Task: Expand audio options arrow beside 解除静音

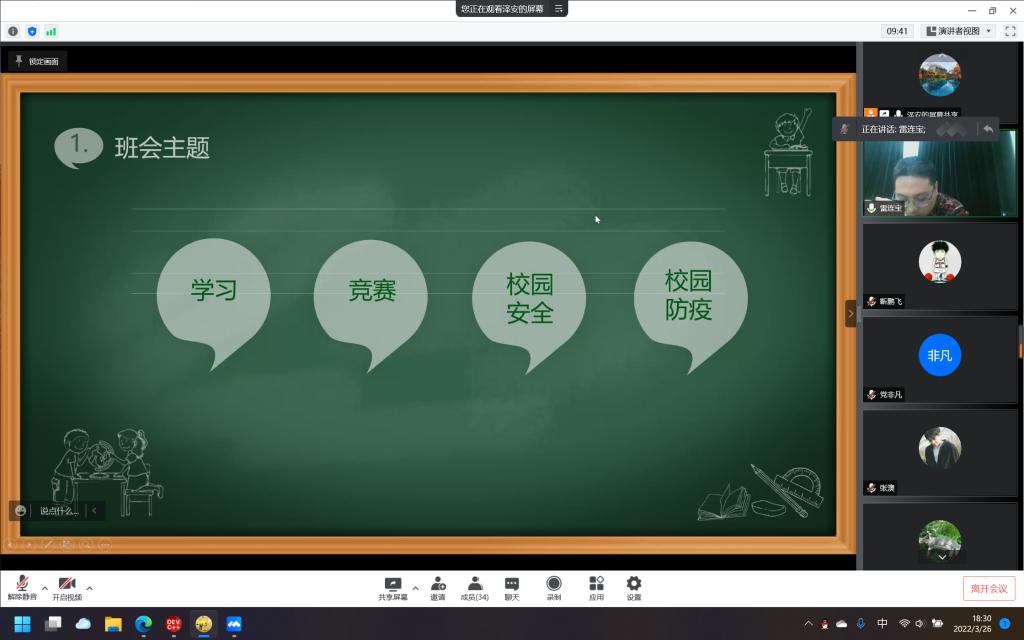Action: [44, 588]
